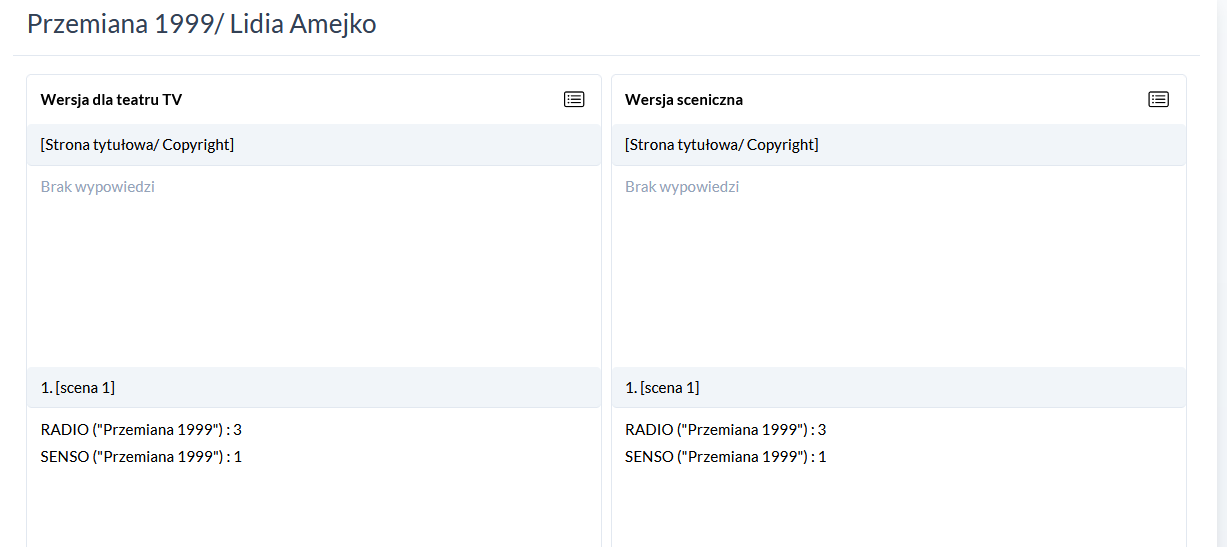Click RADIO character line in TV version
This screenshot has width=1227, height=547.
click(141, 430)
